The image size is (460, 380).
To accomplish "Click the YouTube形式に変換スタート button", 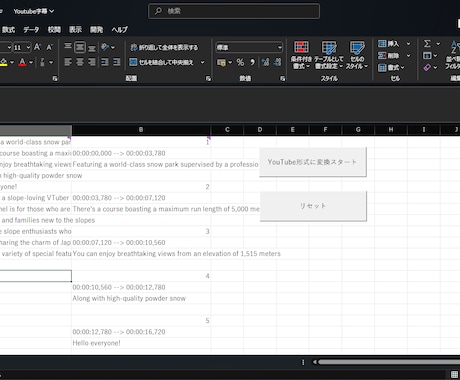I will [x=313, y=162].
